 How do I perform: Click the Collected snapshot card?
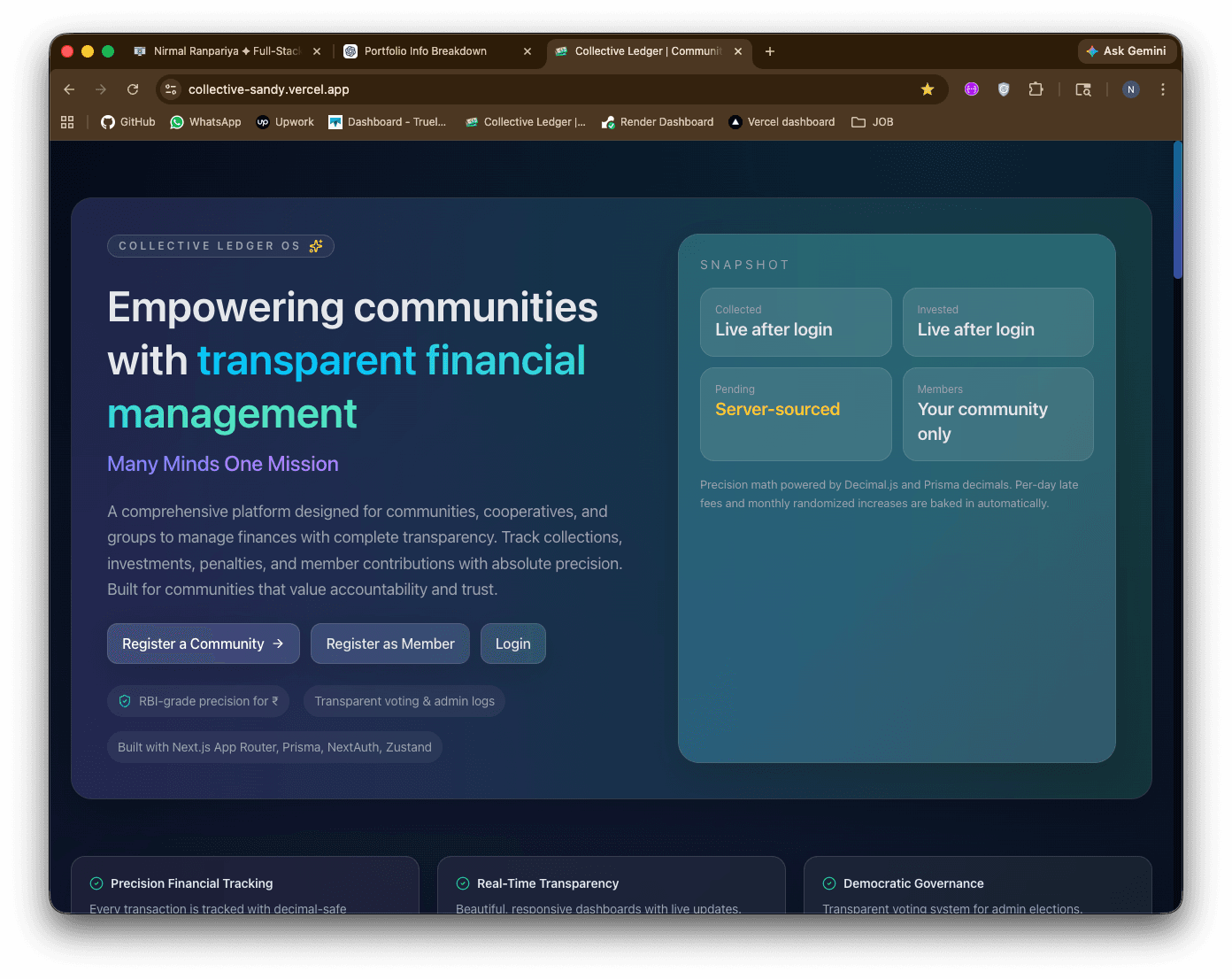pos(796,322)
